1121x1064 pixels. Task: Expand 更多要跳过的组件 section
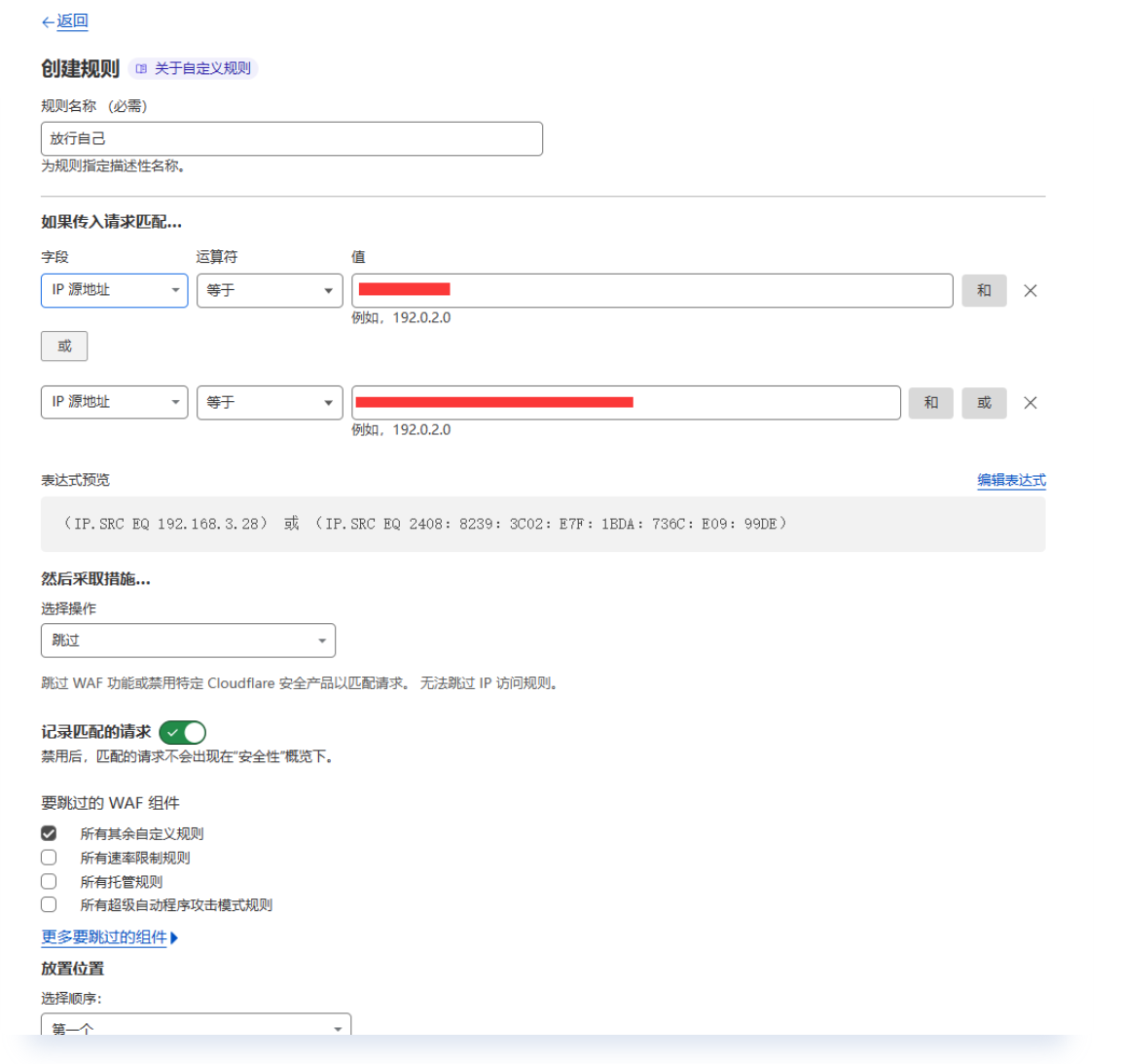109,937
